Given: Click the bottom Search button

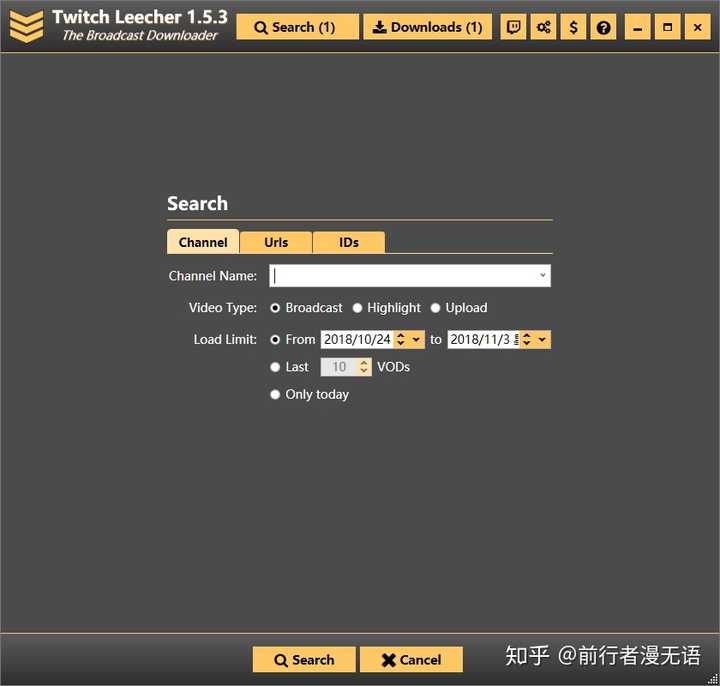Looking at the screenshot, I should 304,660.
